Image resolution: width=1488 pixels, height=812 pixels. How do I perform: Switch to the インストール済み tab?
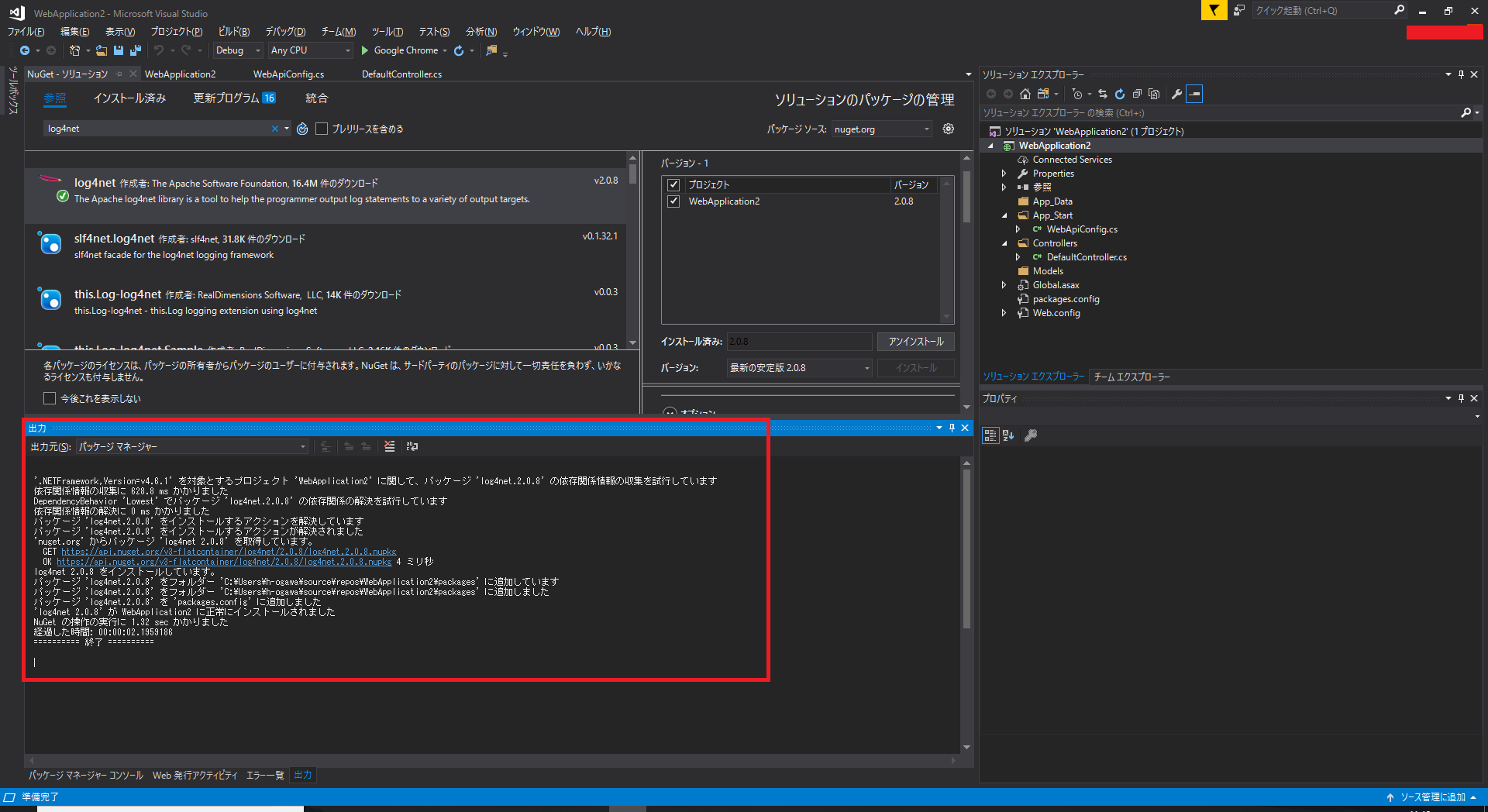click(129, 98)
